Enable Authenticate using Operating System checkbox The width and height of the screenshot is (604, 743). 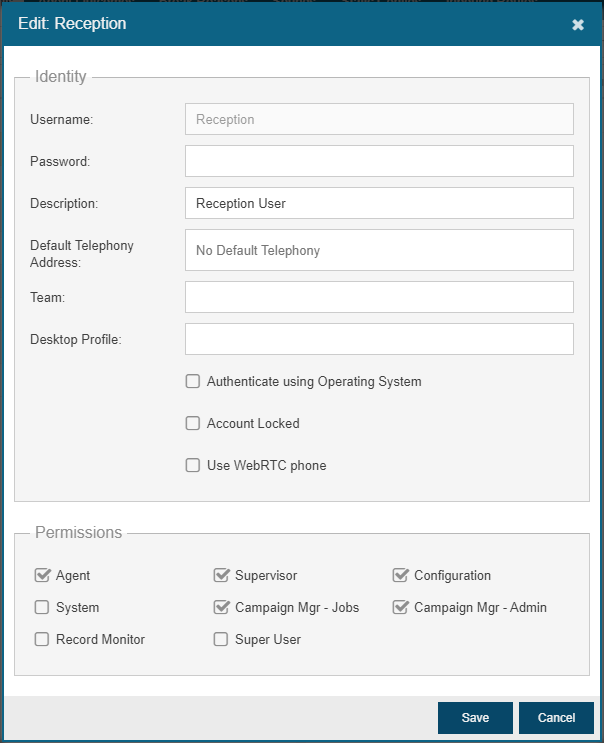coord(193,381)
